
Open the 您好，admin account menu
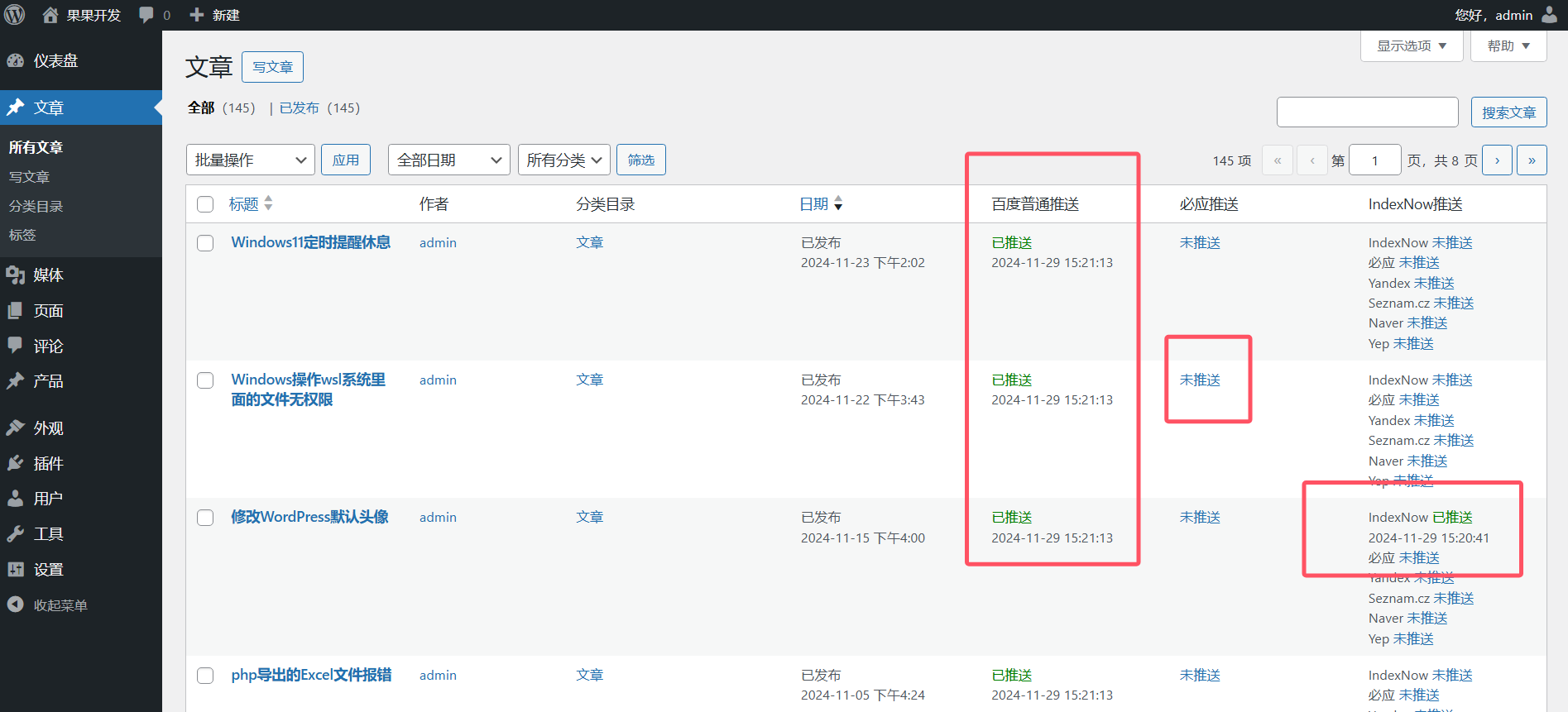1505,15
